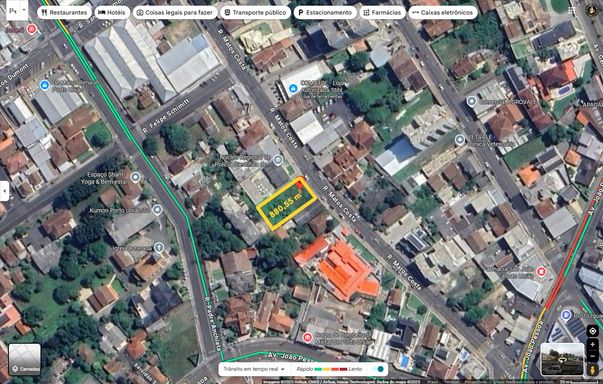
Task: Expand the collapsed side panel arrow
Action: coord(4,191)
